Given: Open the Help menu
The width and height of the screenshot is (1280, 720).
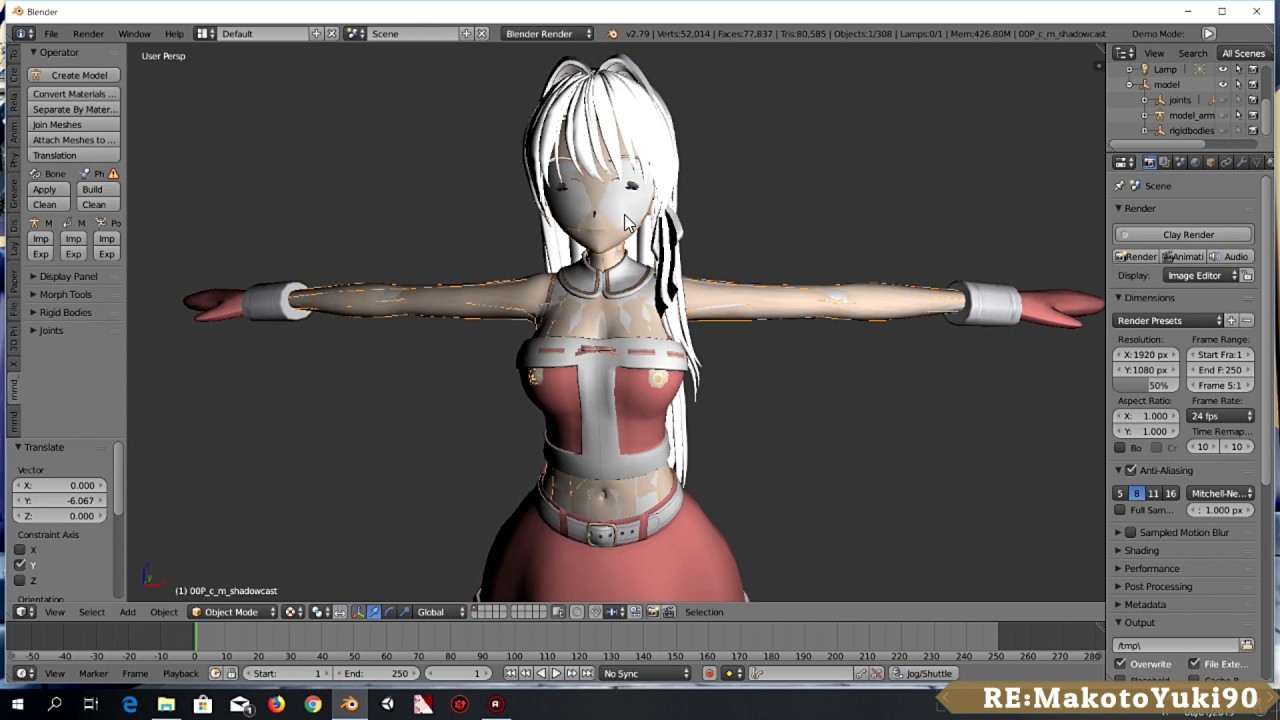Looking at the screenshot, I should [x=174, y=33].
